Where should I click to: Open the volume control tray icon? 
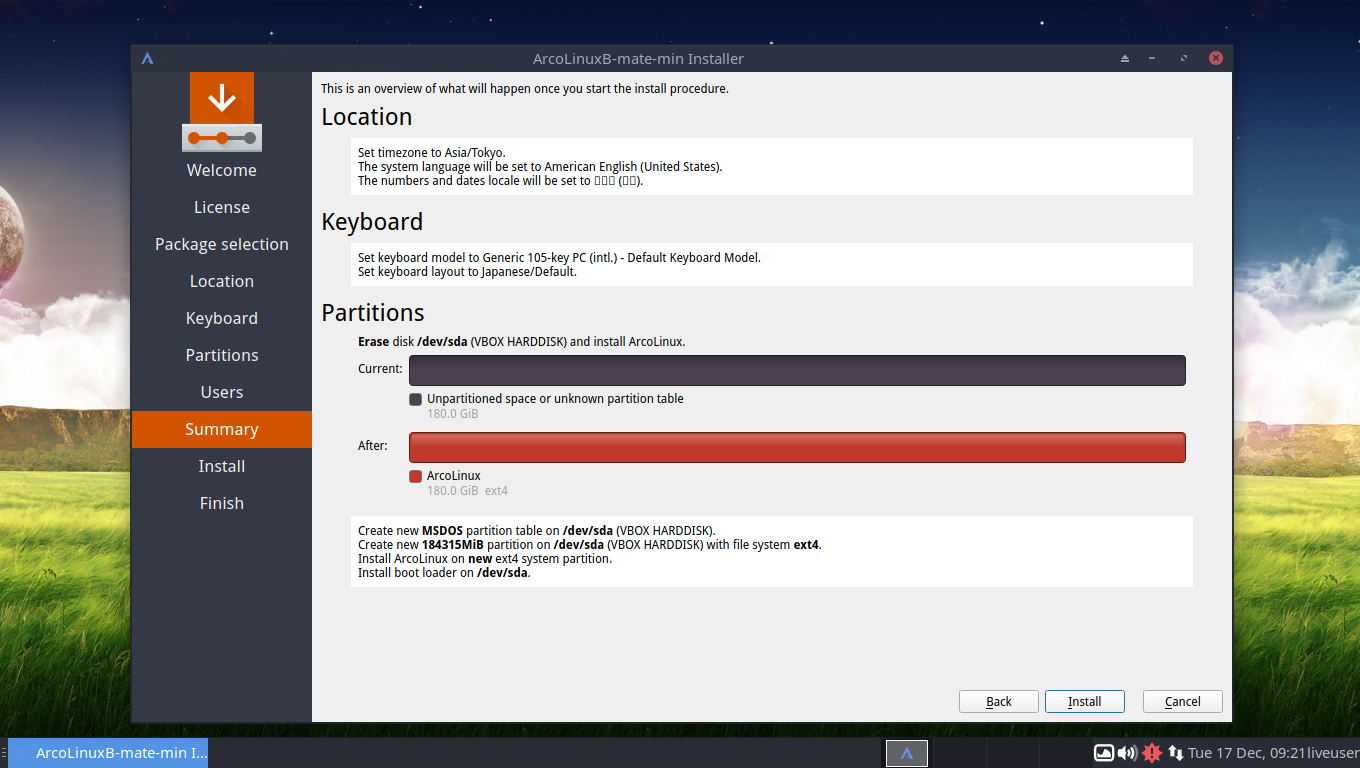point(1127,753)
